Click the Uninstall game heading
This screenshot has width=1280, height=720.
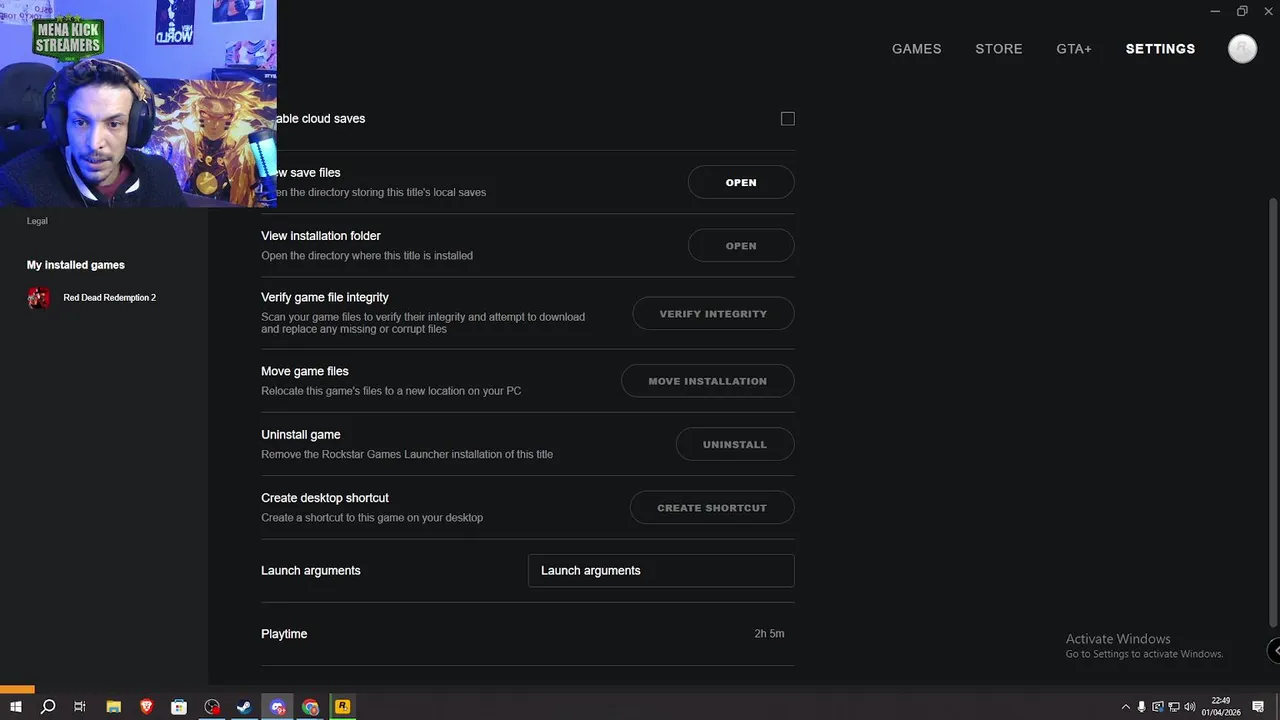coord(301,435)
